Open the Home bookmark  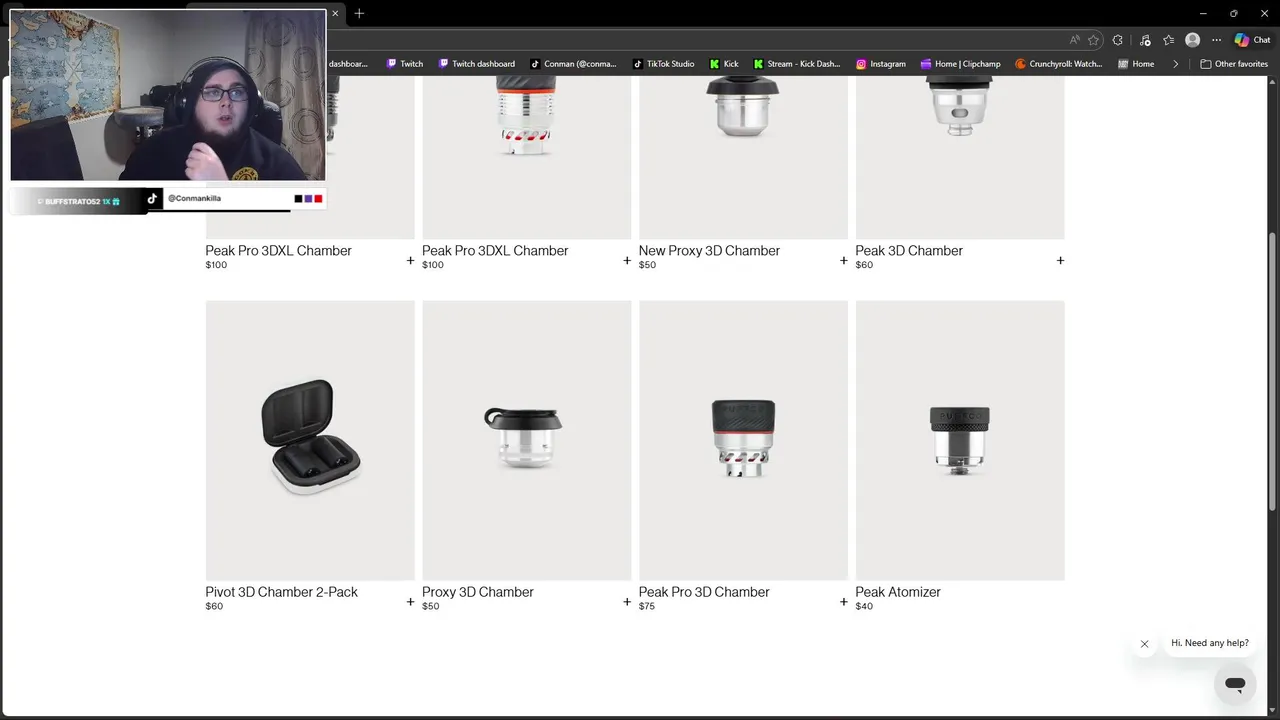[x=1136, y=64]
